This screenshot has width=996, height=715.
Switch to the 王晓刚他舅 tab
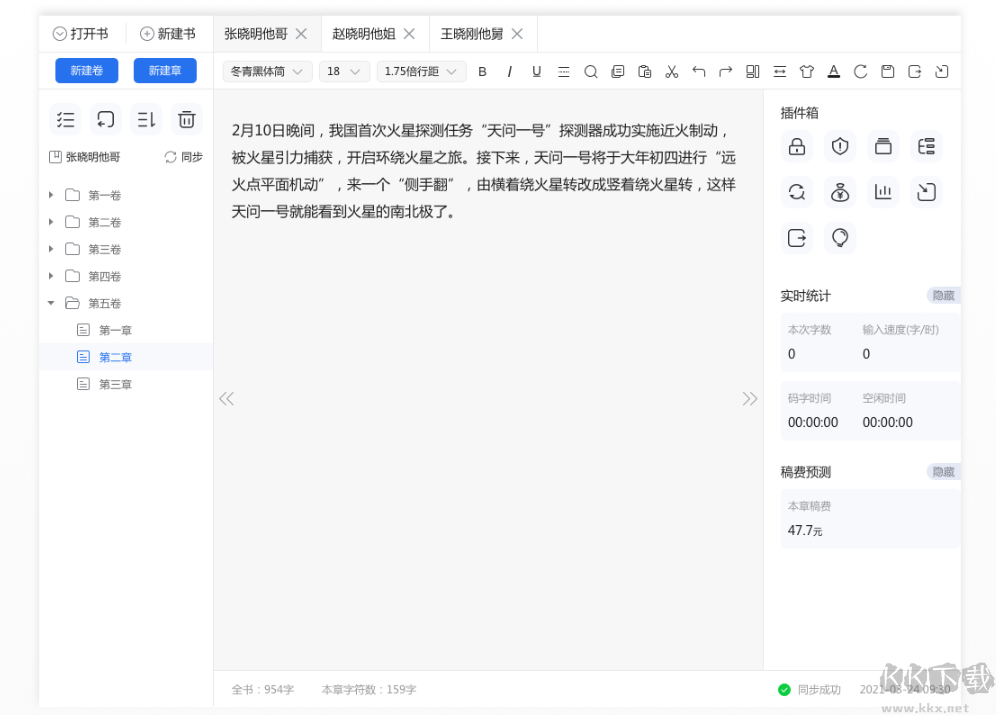tap(475, 33)
